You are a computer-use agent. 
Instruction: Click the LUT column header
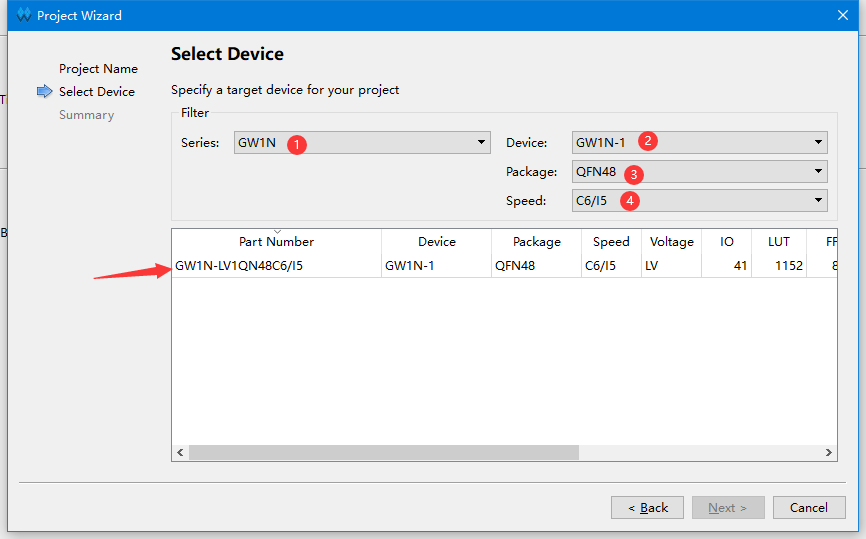779,241
